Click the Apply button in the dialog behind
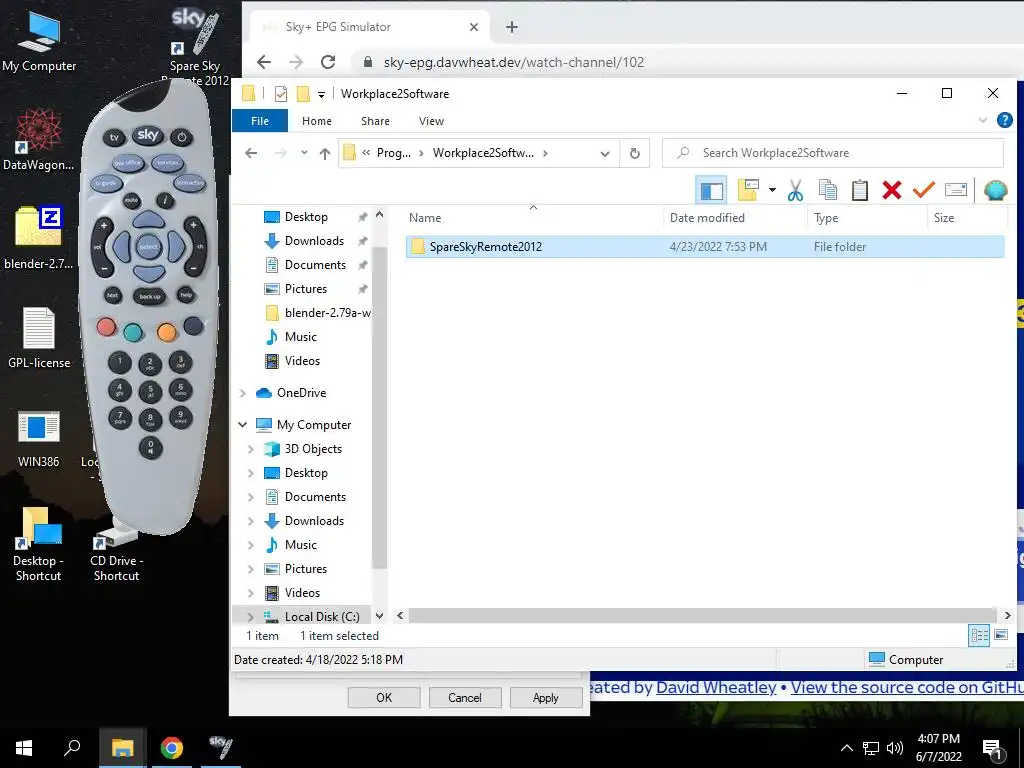This screenshot has width=1024, height=768. (545, 697)
